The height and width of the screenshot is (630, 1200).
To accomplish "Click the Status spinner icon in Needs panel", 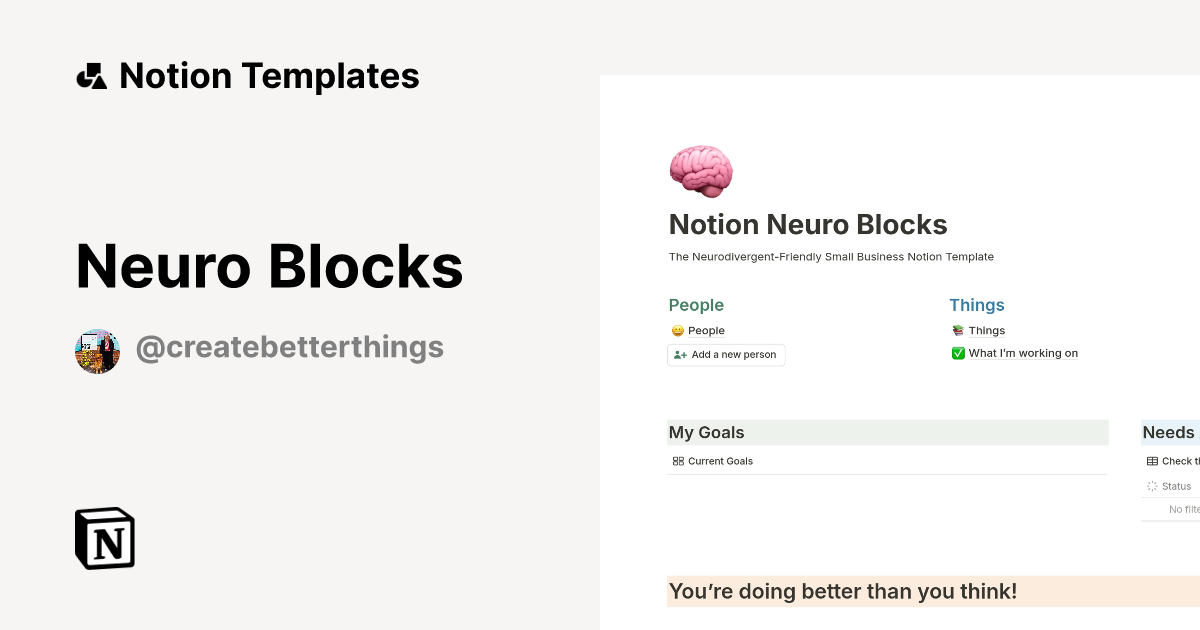I will point(1152,486).
